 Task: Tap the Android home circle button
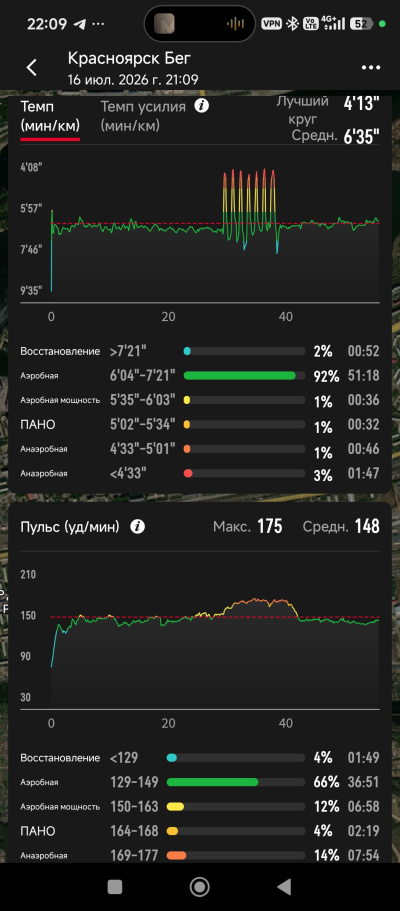pyautogui.click(x=199, y=886)
